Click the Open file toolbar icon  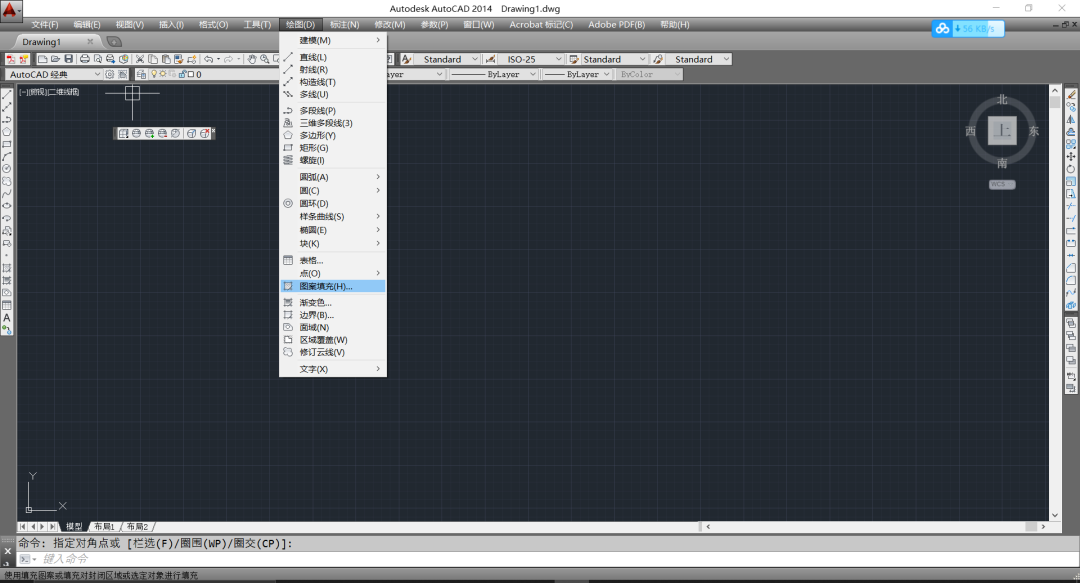56,59
